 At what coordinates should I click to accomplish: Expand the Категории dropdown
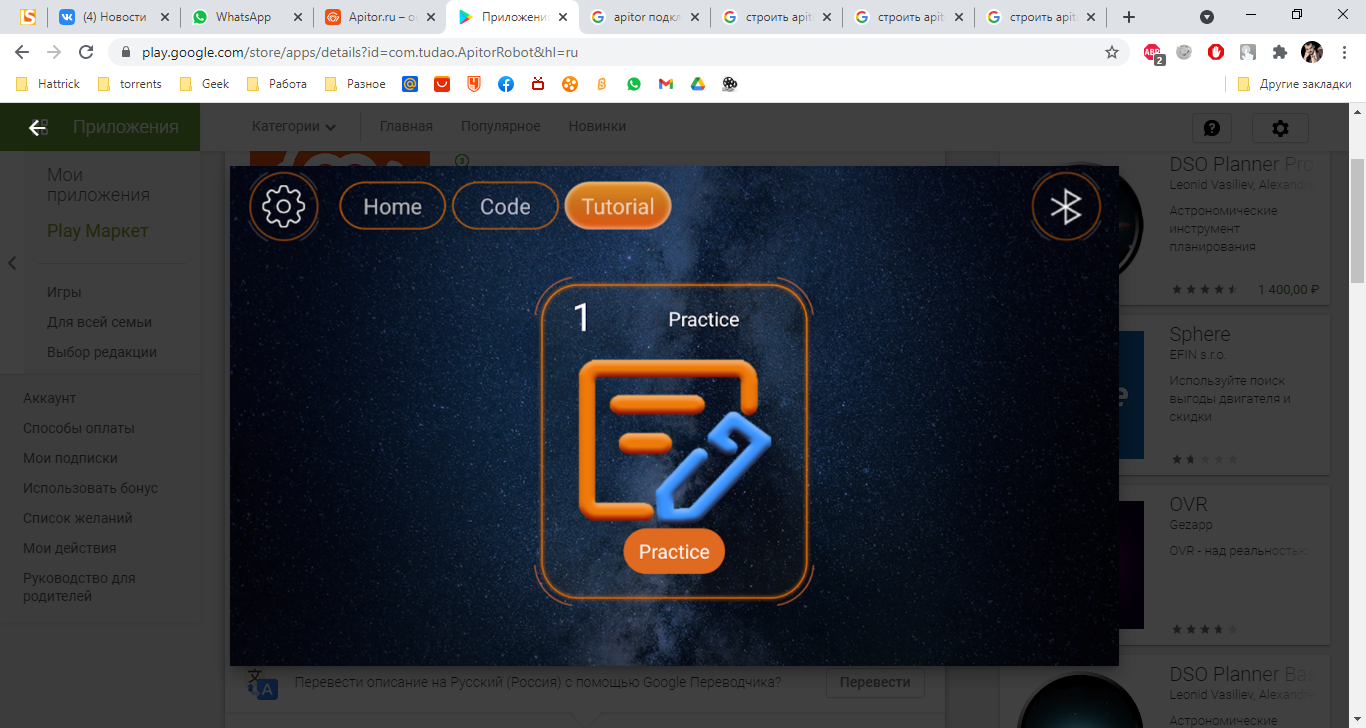point(293,126)
